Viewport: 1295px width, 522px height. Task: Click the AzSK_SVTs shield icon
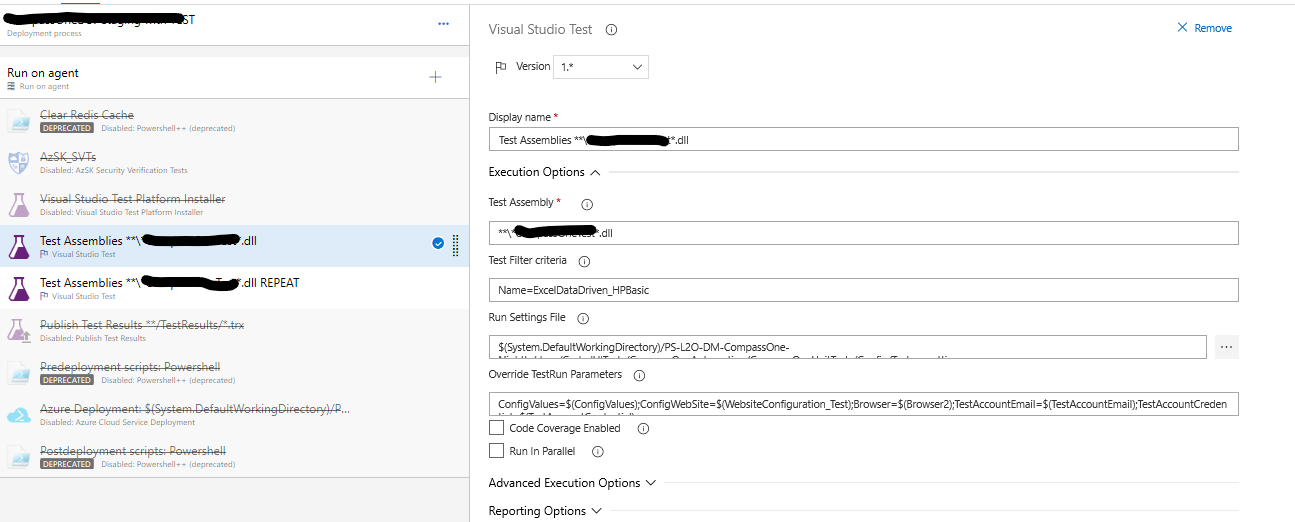tap(20, 163)
